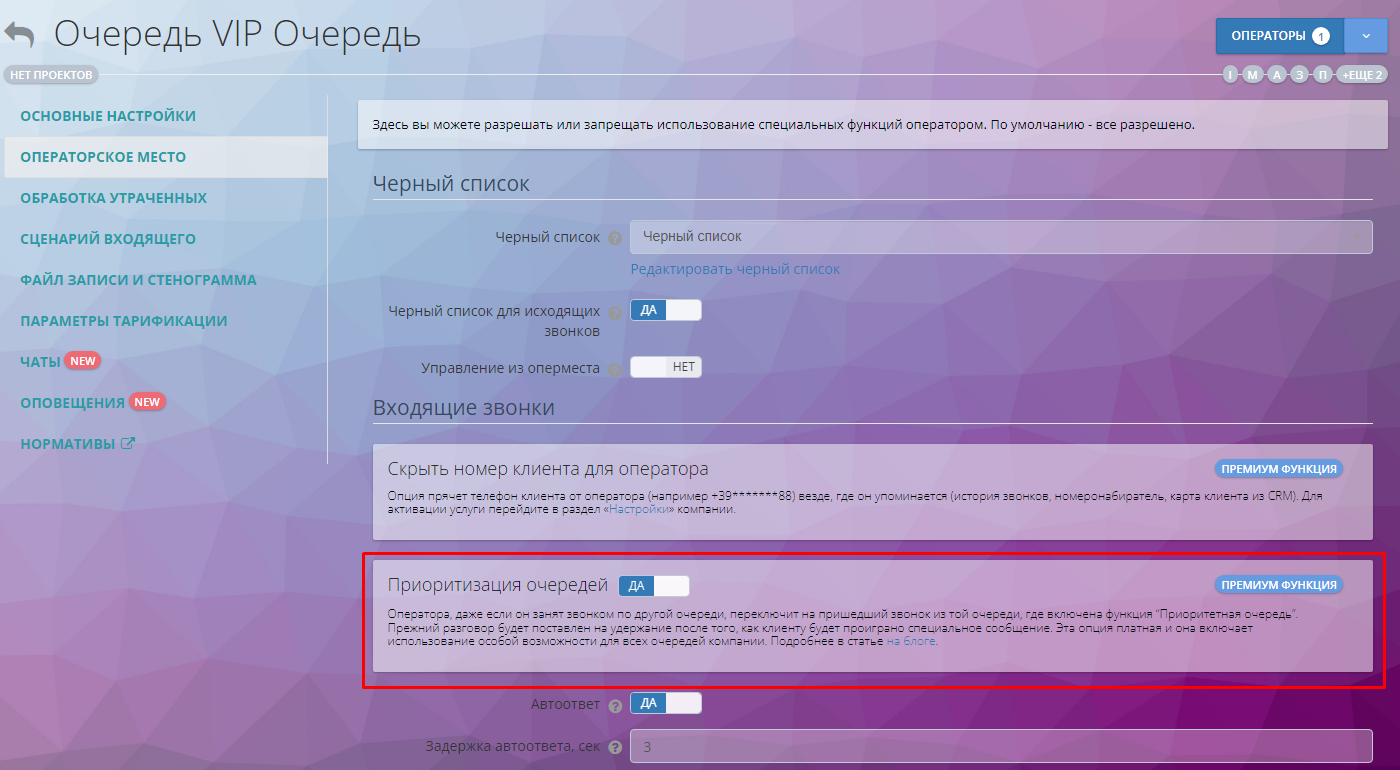
Task: Open the Автоответ help question mark
Action: click(x=615, y=705)
